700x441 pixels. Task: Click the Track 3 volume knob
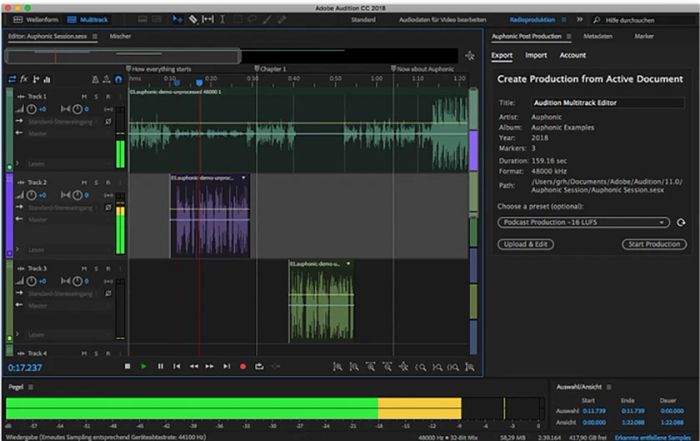point(31,281)
